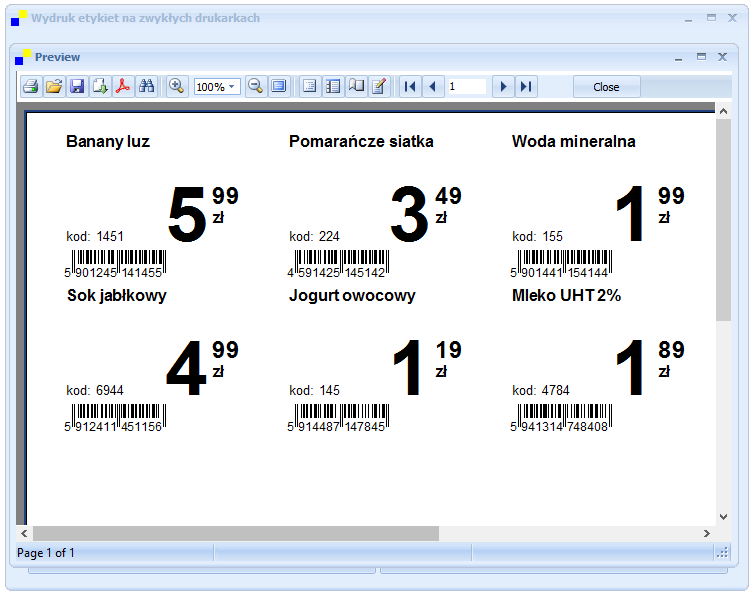Click the "kod: 1451" text
The height and width of the screenshot is (594, 753).
(x=95, y=237)
